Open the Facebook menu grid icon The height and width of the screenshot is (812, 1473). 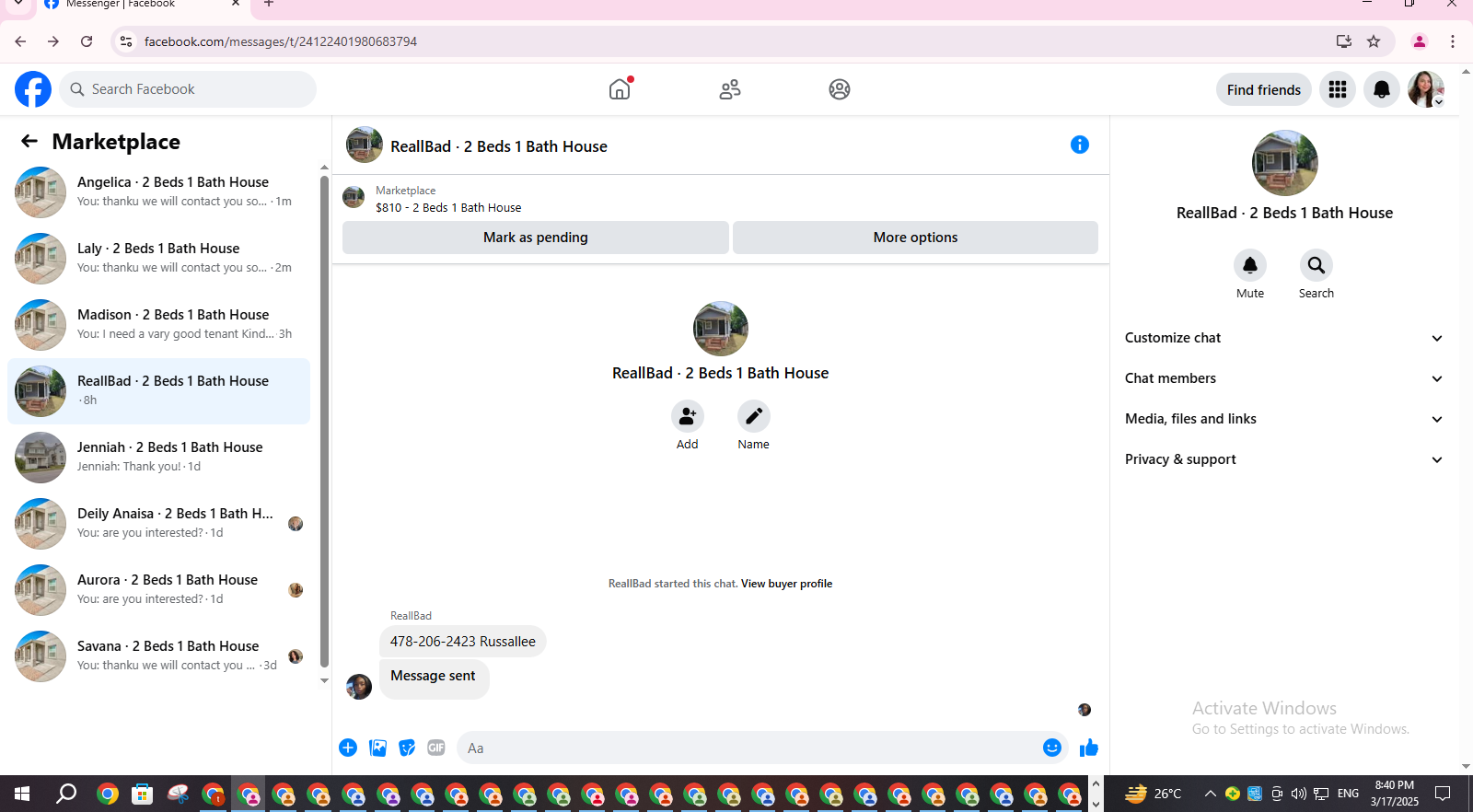1338,89
